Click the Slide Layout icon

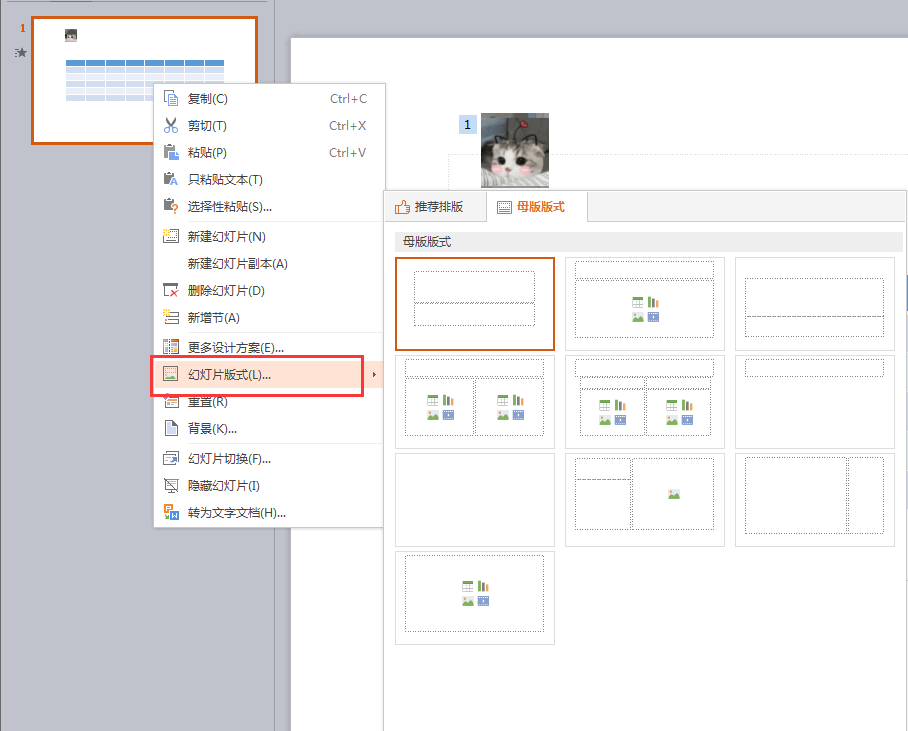[171, 375]
